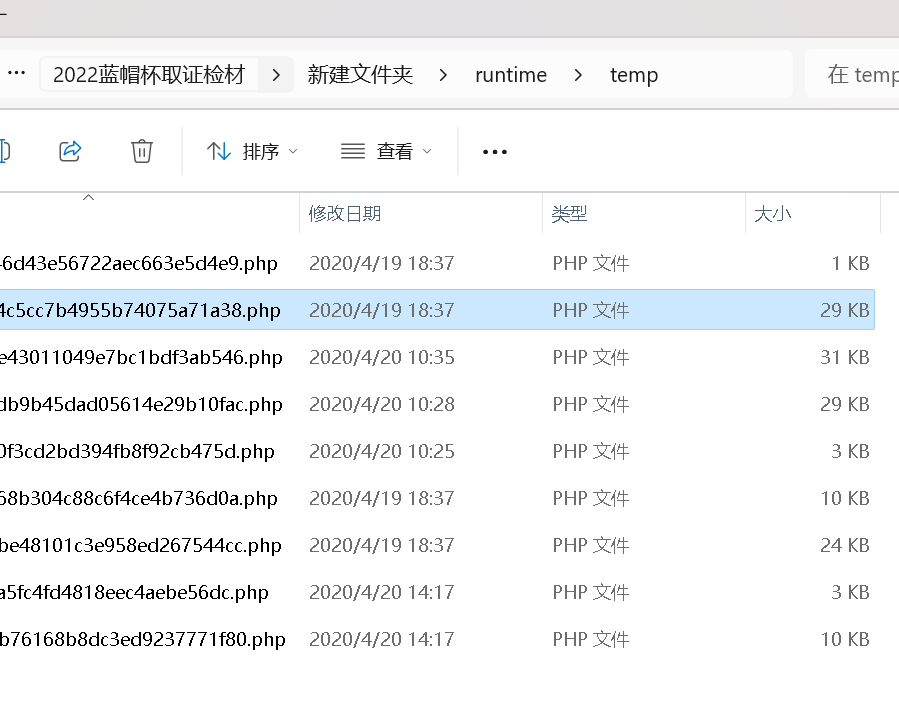The width and height of the screenshot is (899, 723).
Task: Click the 排序 sort-arrows icon
Action: 218,150
